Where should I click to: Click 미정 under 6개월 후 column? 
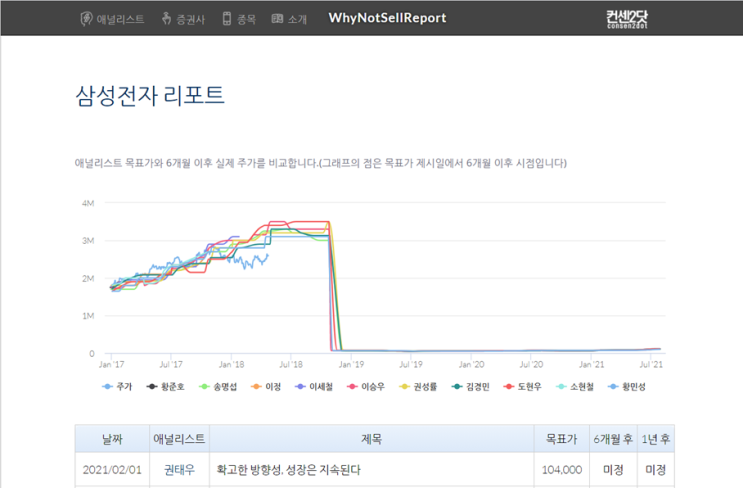click(x=613, y=470)
